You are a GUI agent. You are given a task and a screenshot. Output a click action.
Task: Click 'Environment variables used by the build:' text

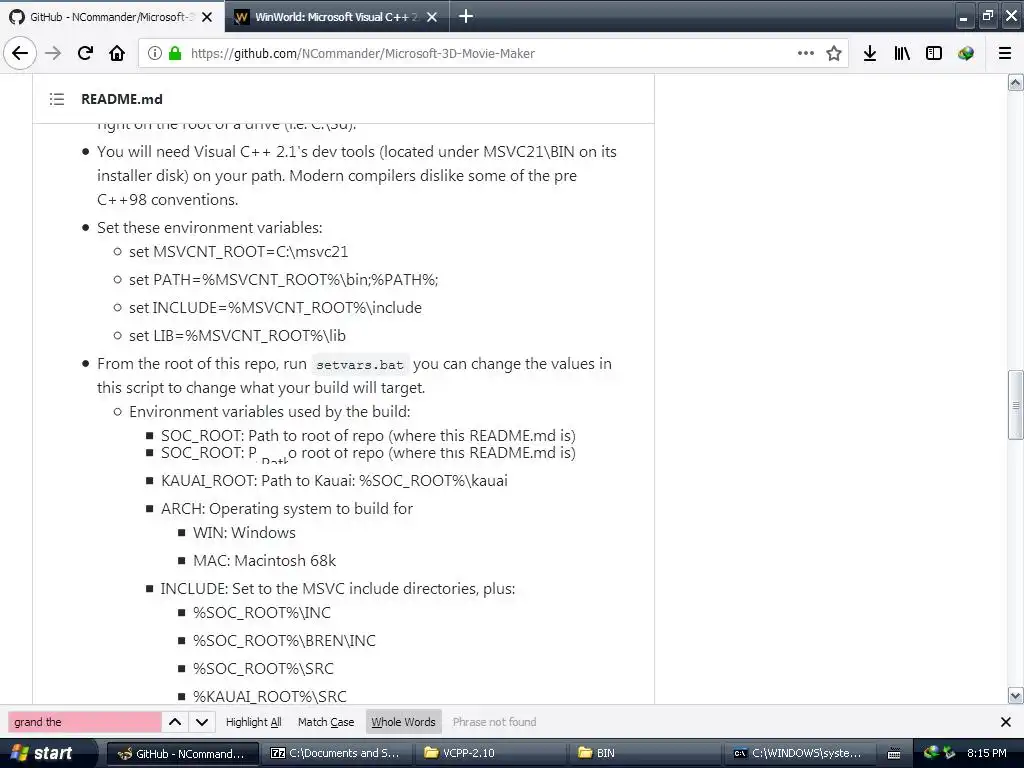(270, 411)
